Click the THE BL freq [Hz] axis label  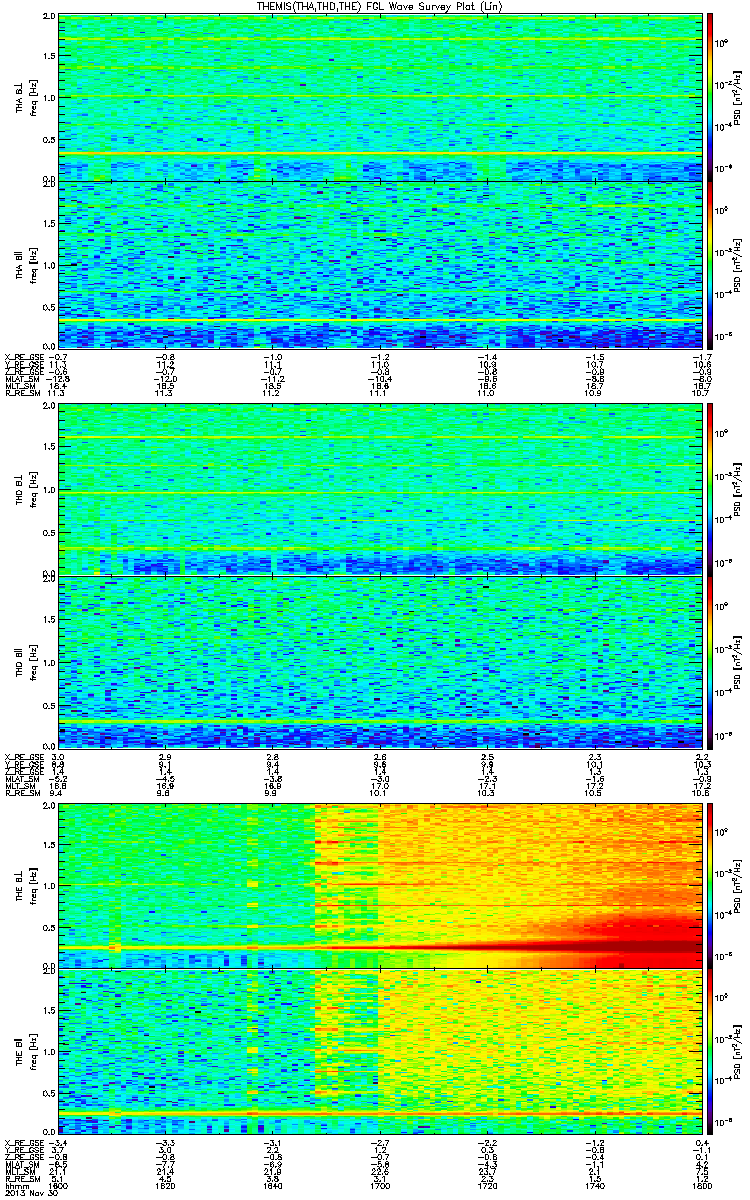click(x=32, y=886)
